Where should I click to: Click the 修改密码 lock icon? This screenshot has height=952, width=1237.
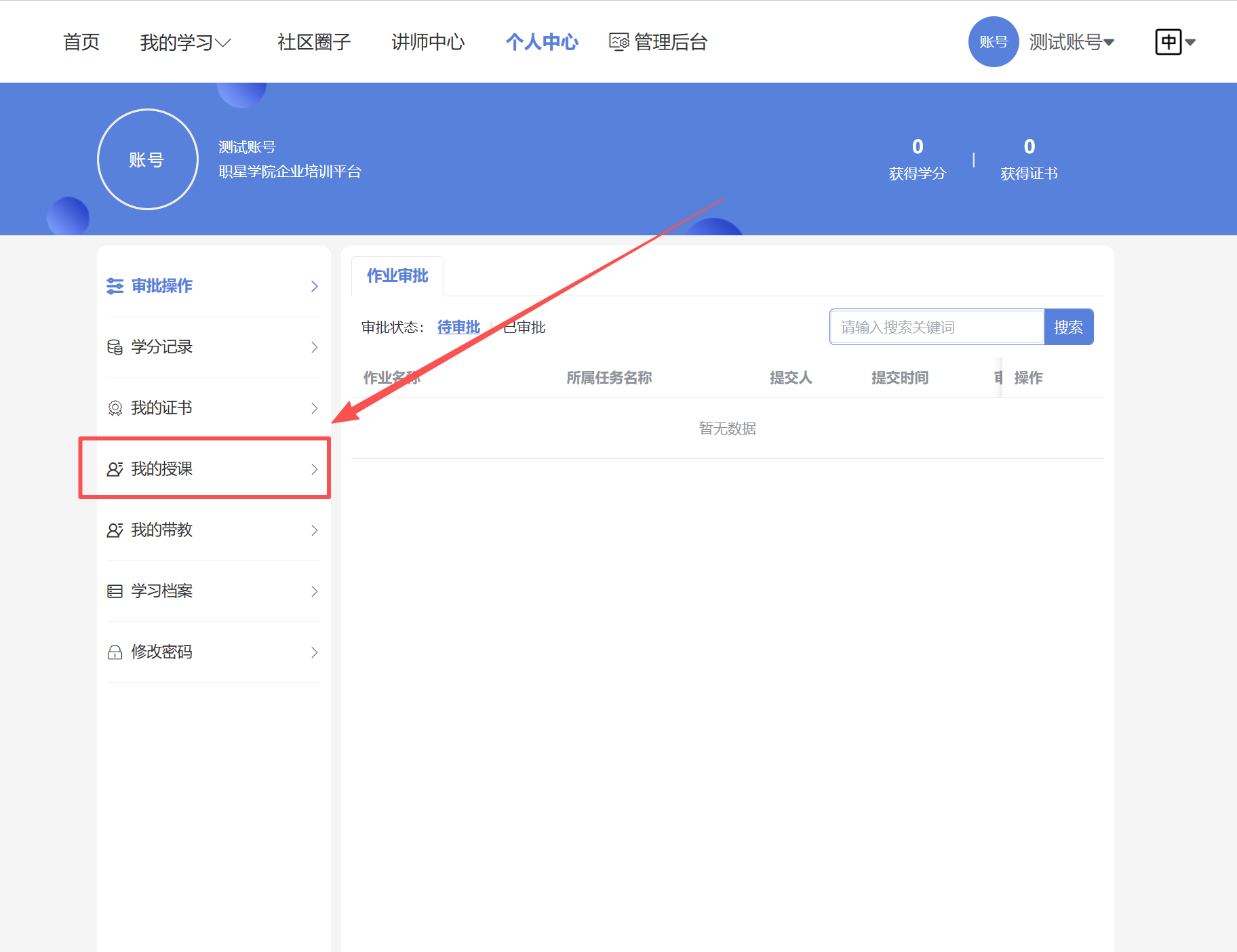coord(114,652)
